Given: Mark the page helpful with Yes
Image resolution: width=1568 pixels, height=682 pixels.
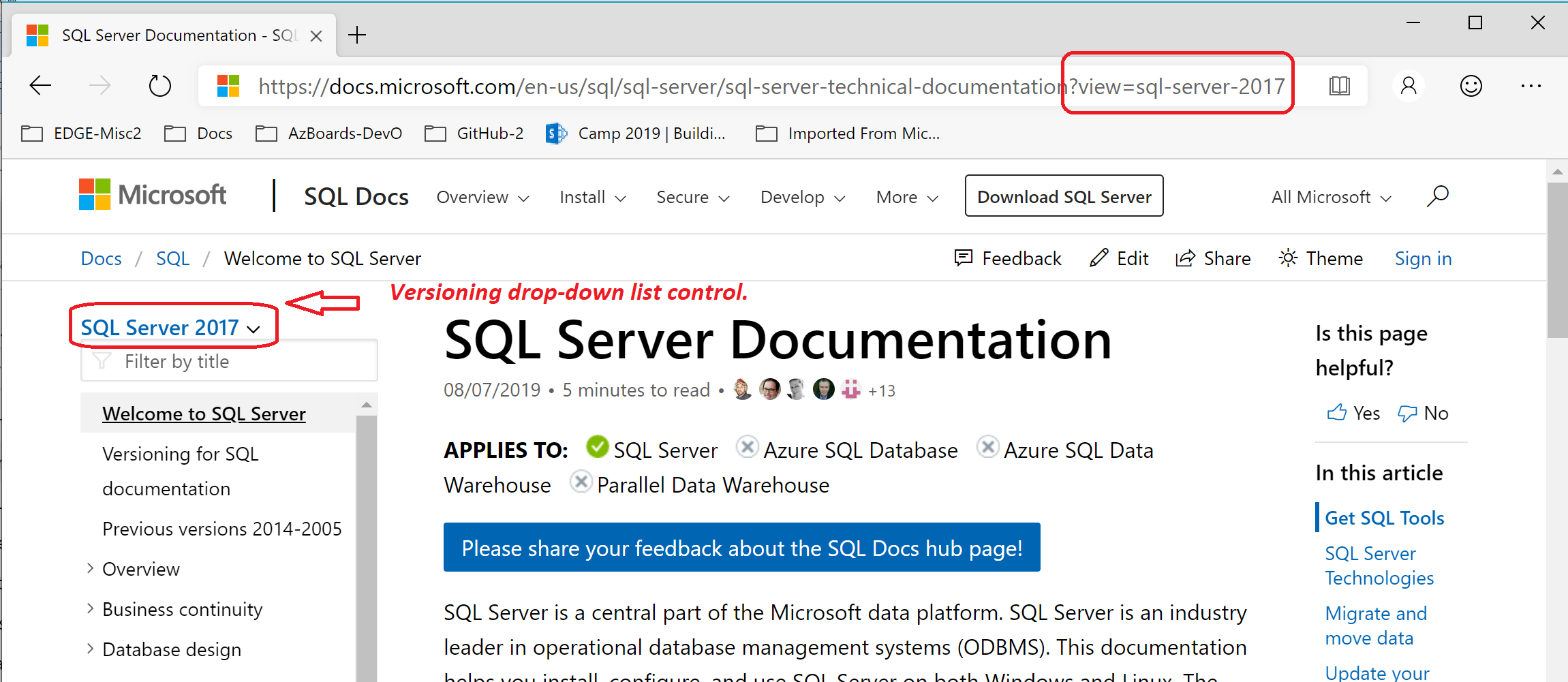Looking at the screenshot, I should click(1353, 412).
